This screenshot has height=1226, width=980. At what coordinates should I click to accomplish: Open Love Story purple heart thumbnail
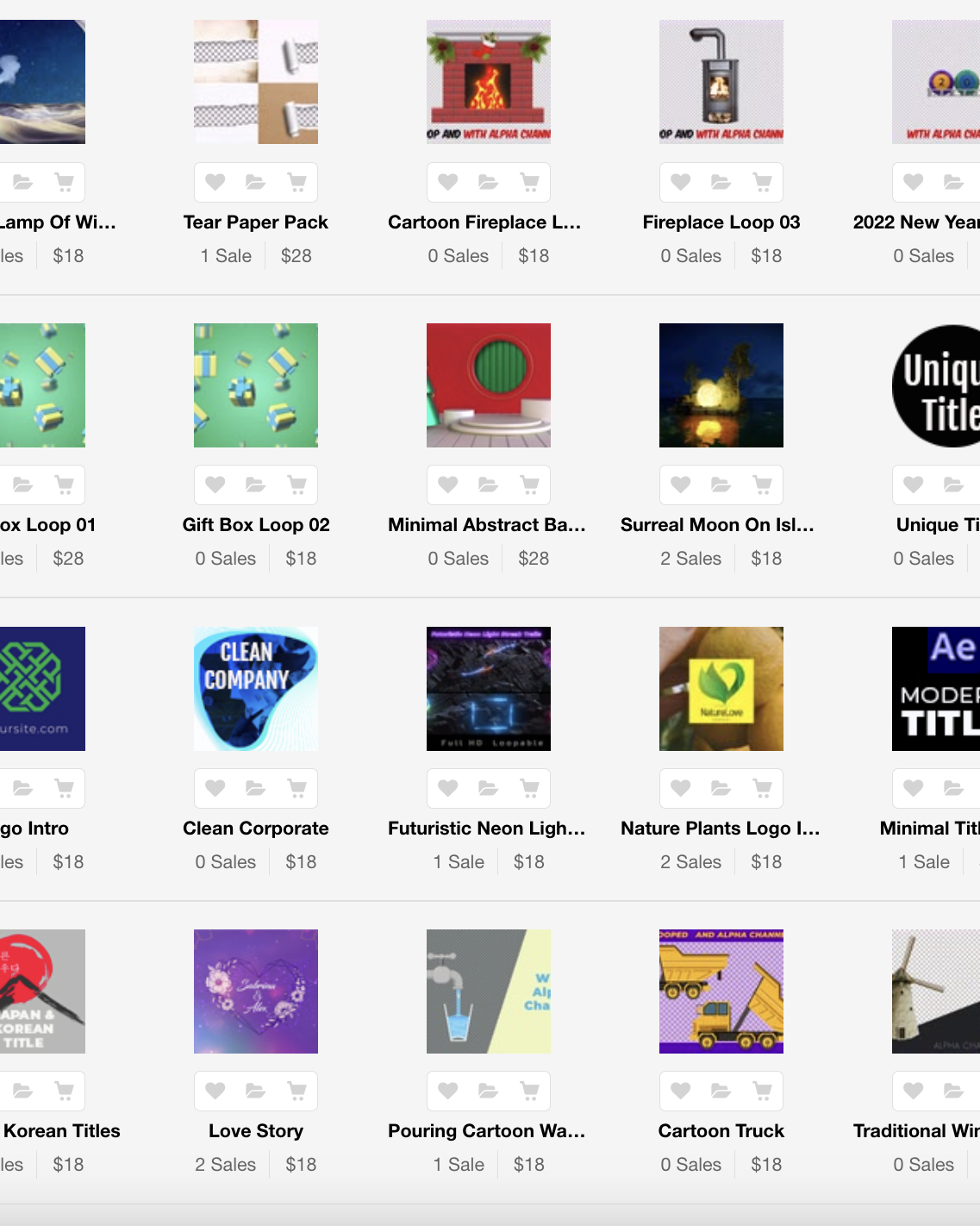(256, 991)
